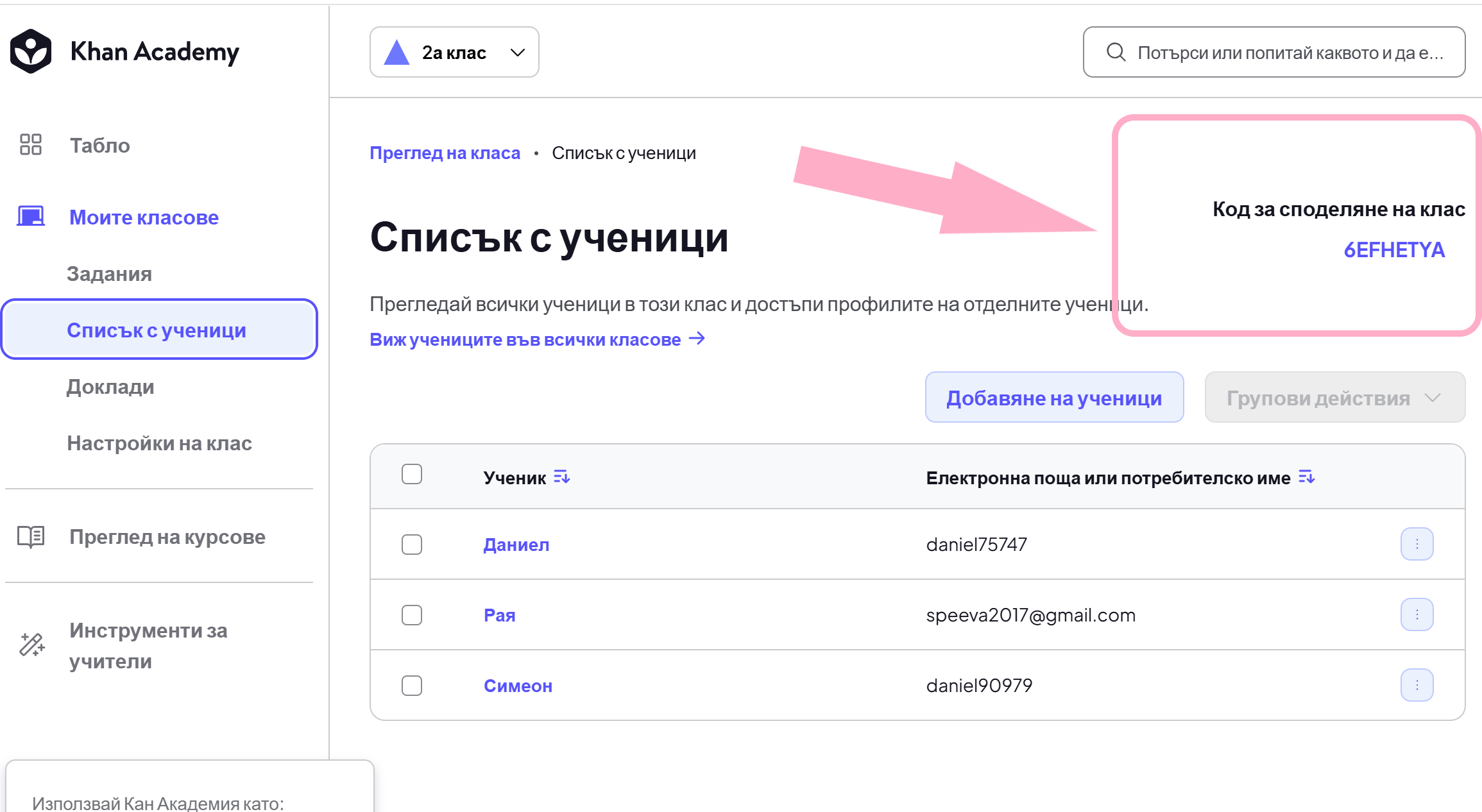Click the Моите класове classroom icon
This screenshot has height=812, width=1482.
pyautogui.click(x=31, y=217)
